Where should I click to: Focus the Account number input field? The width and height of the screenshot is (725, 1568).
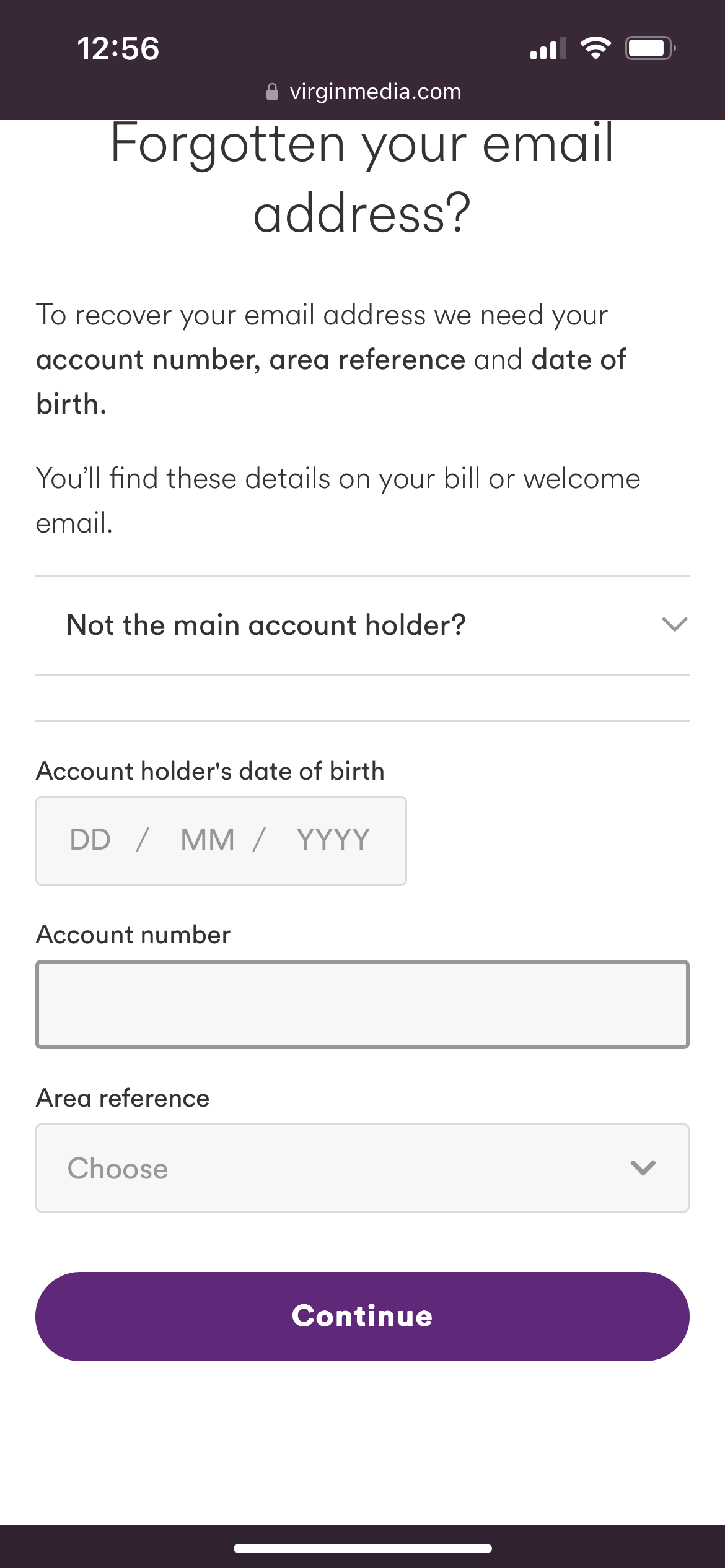pyautogui.click(x=362, y=1004)
